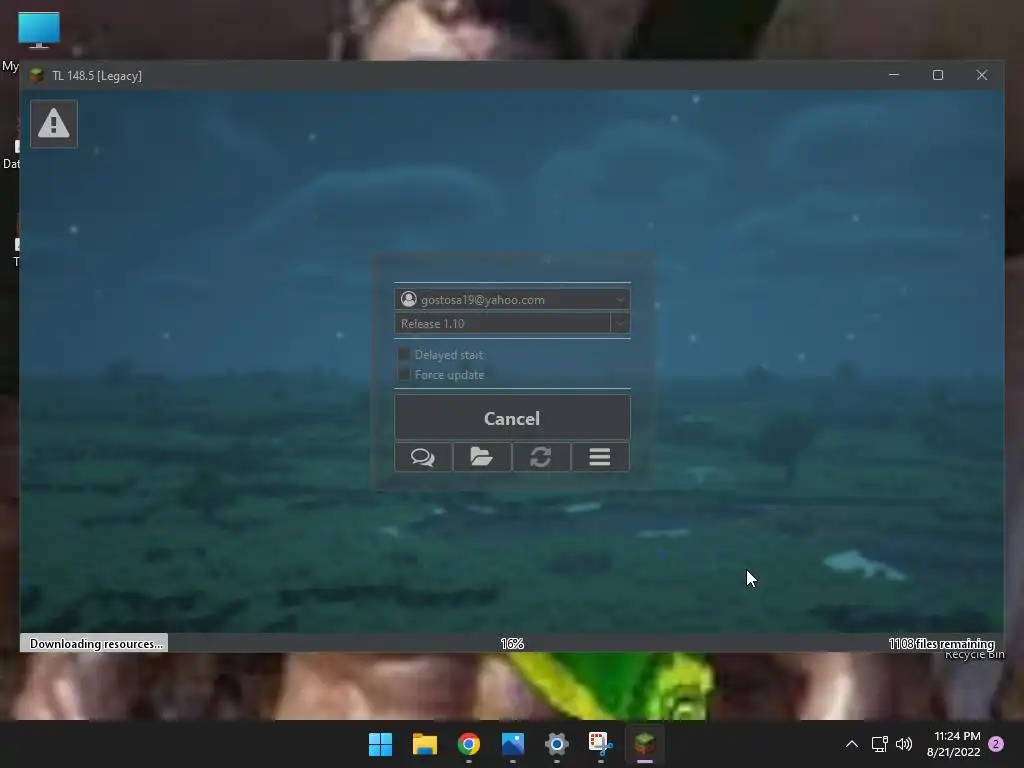Show hidden system tray icons
Viewport: 1024px width, 768px height.
click(852, 744)
